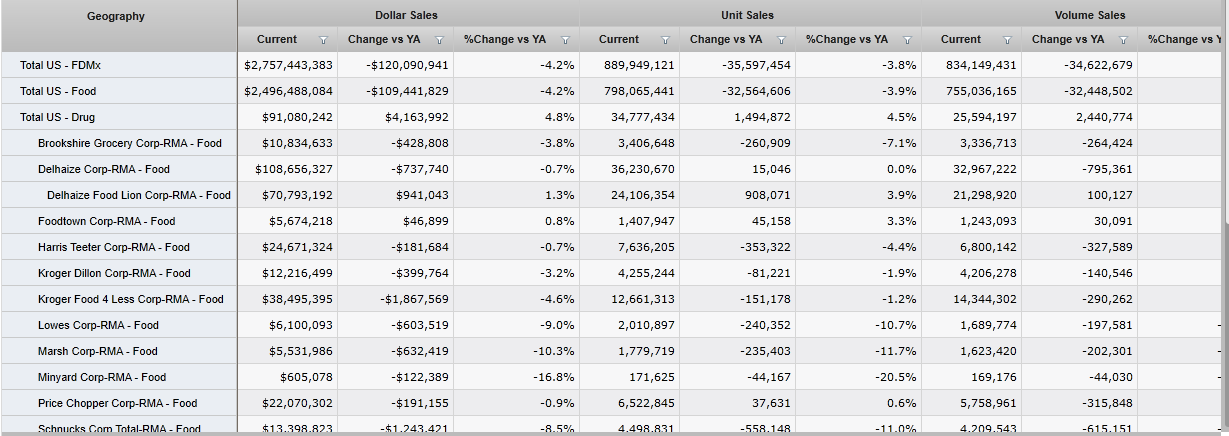Open filter for Volume Sales Current column
The height and width of the screenshot is (436, 1229).
(1006, 41)
